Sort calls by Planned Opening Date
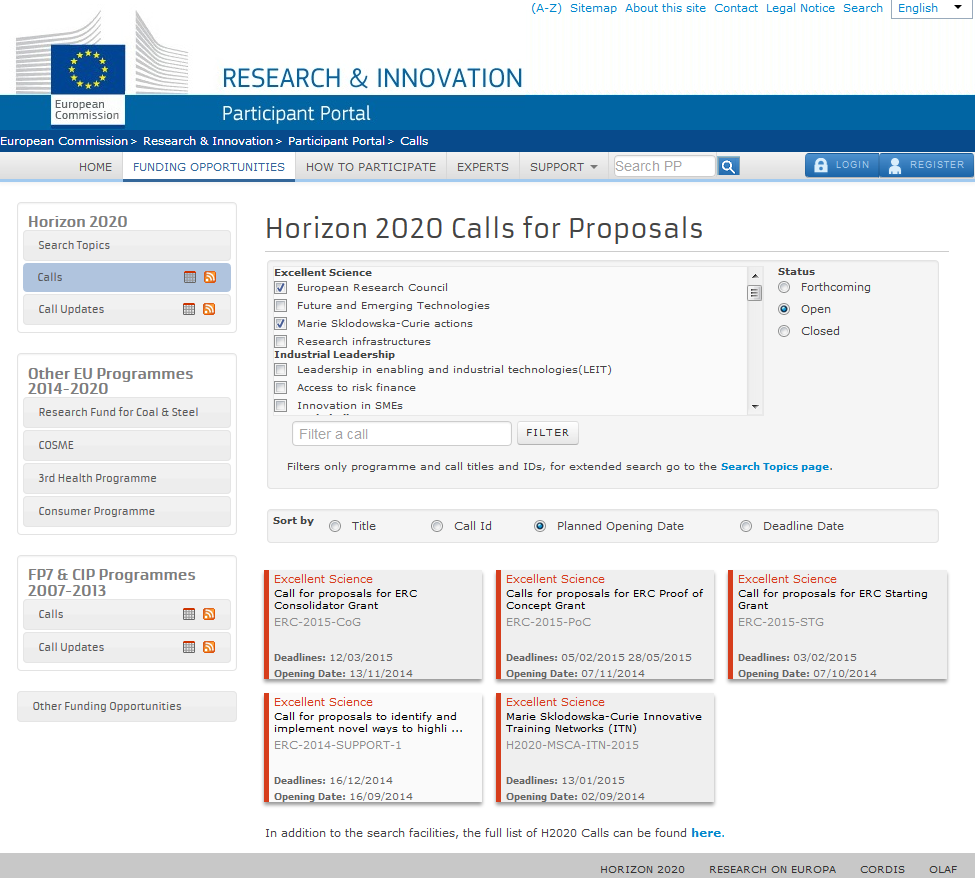975x878 pixels. 540,527
